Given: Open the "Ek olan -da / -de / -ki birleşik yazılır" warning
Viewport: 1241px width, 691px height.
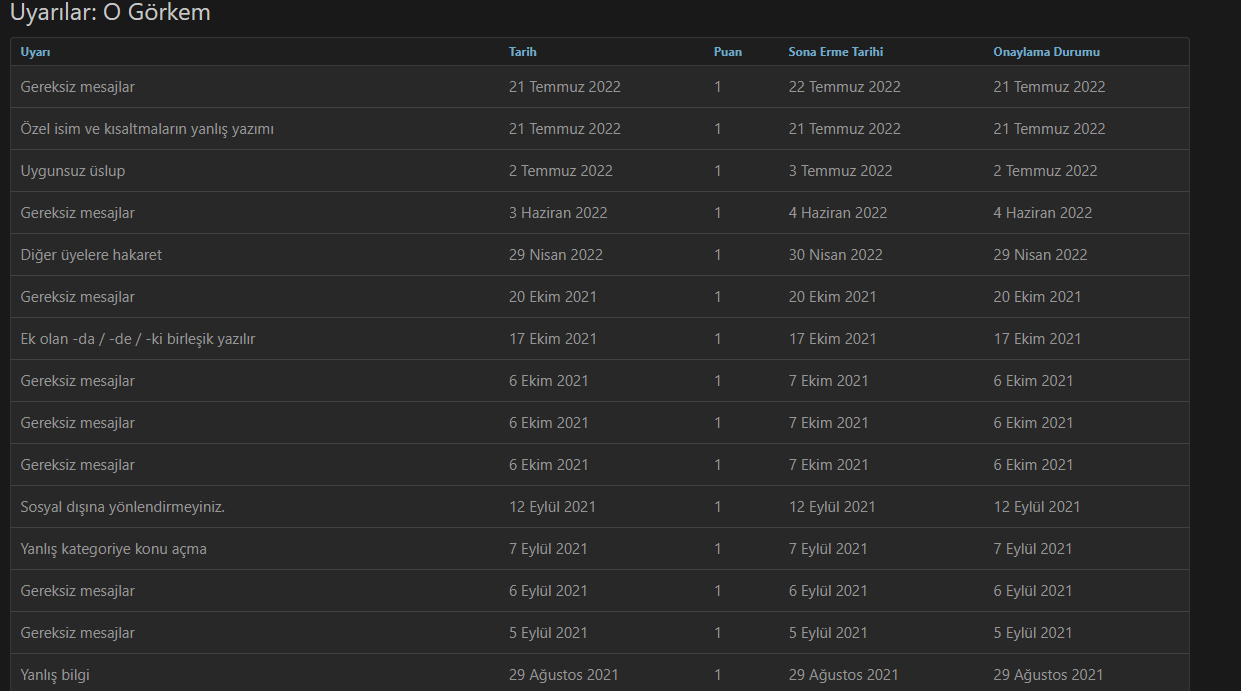Looking at the screenshot, I should tap(138, 339).
